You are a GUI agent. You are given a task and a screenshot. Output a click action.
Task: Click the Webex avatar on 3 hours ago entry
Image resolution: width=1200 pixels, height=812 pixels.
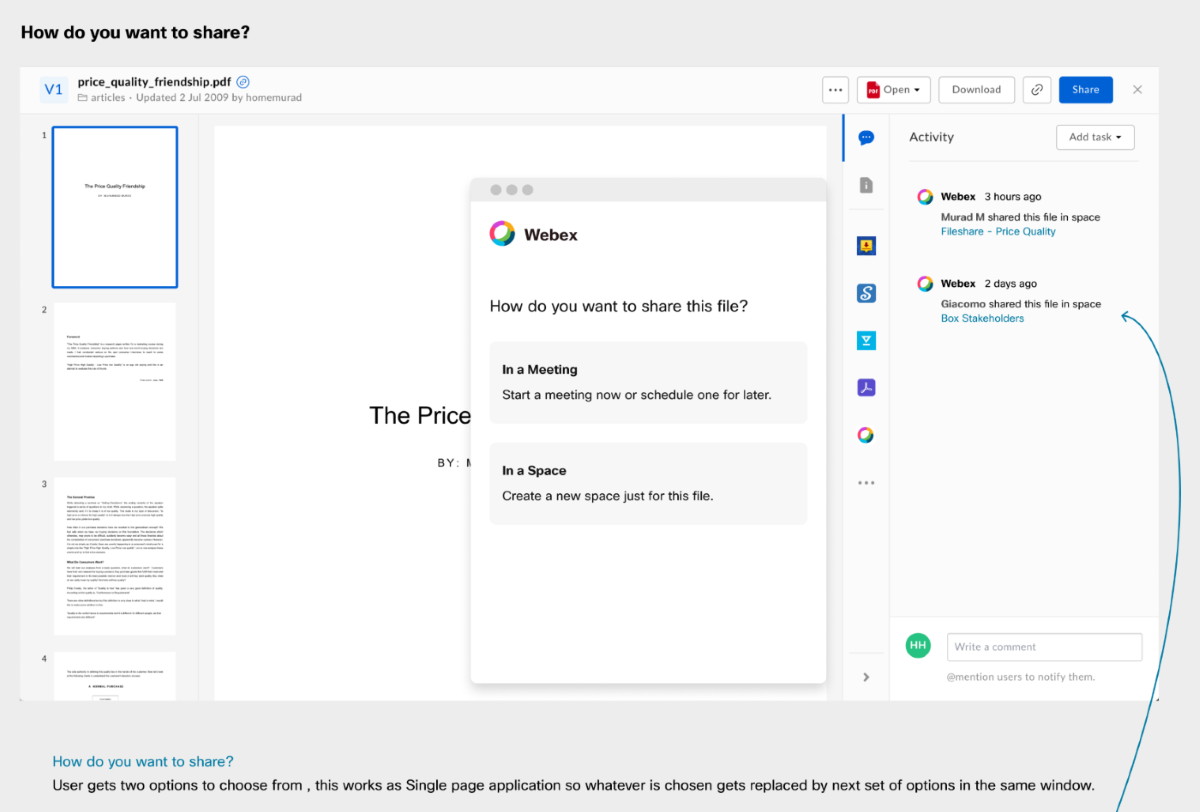(925, 197)
